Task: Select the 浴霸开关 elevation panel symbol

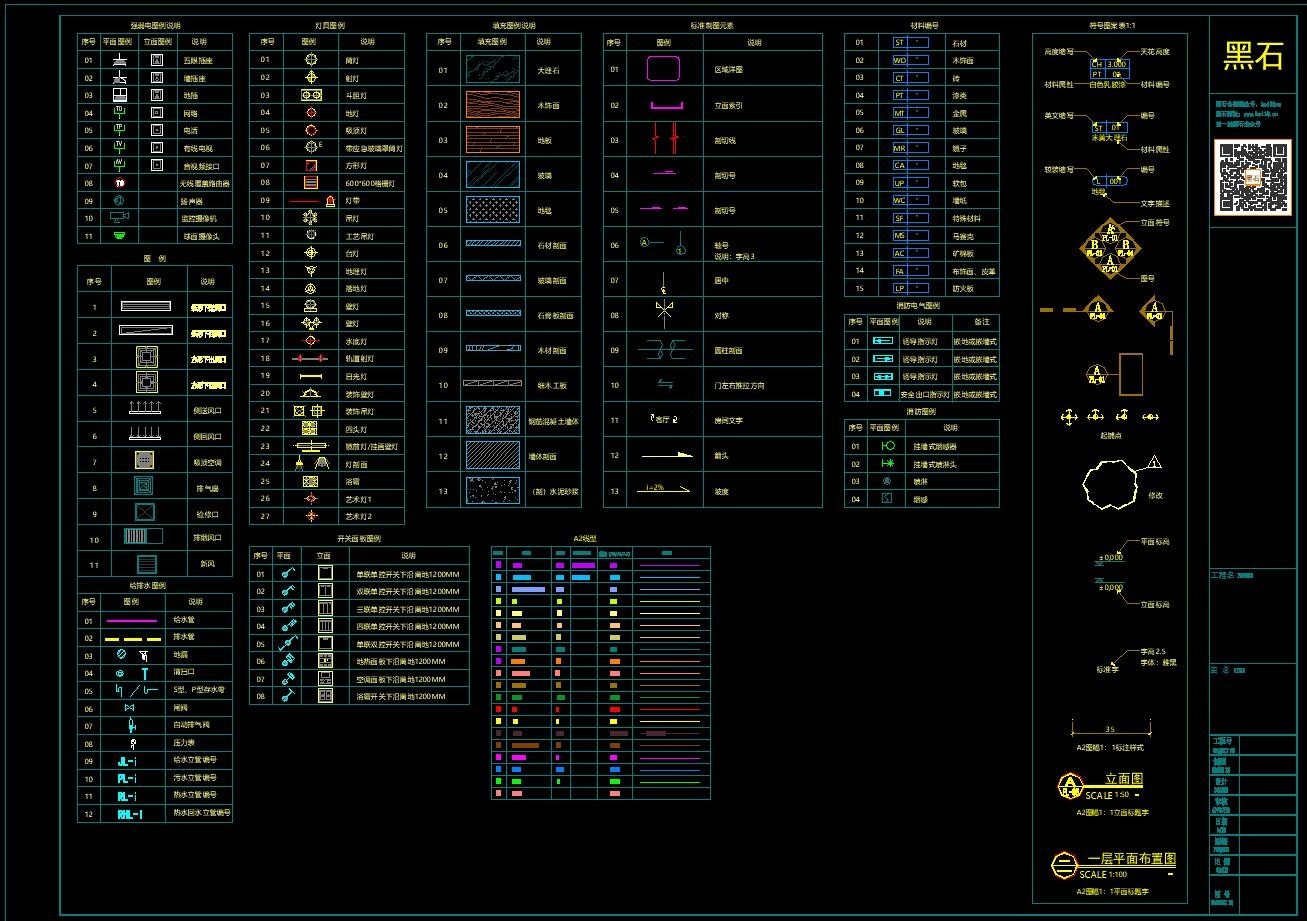Action: tap(324, 695)
